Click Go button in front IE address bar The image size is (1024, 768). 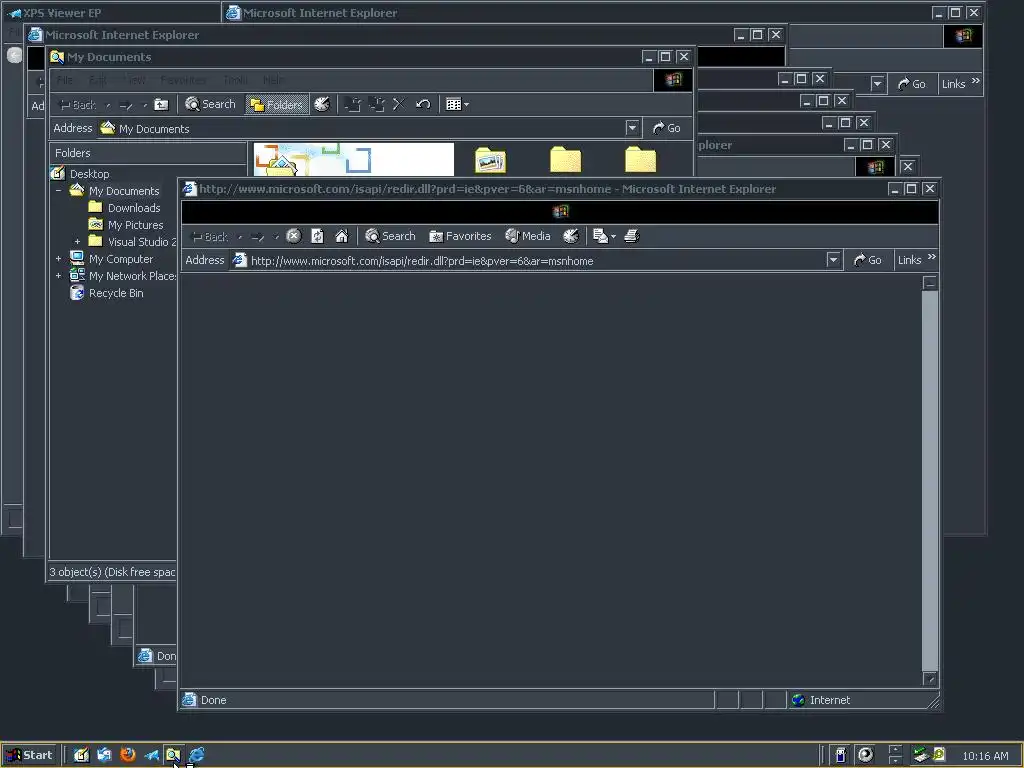coord(867,260)
